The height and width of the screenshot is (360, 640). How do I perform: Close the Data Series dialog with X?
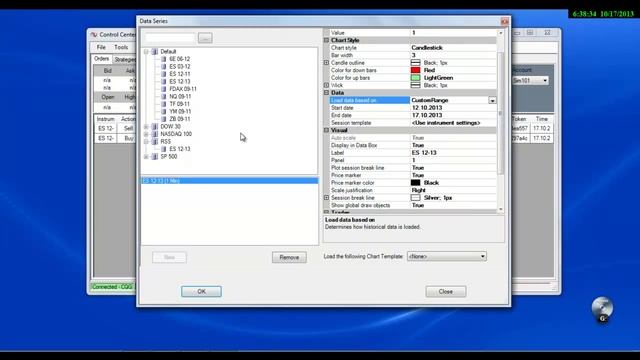click(x=504, y=21)
